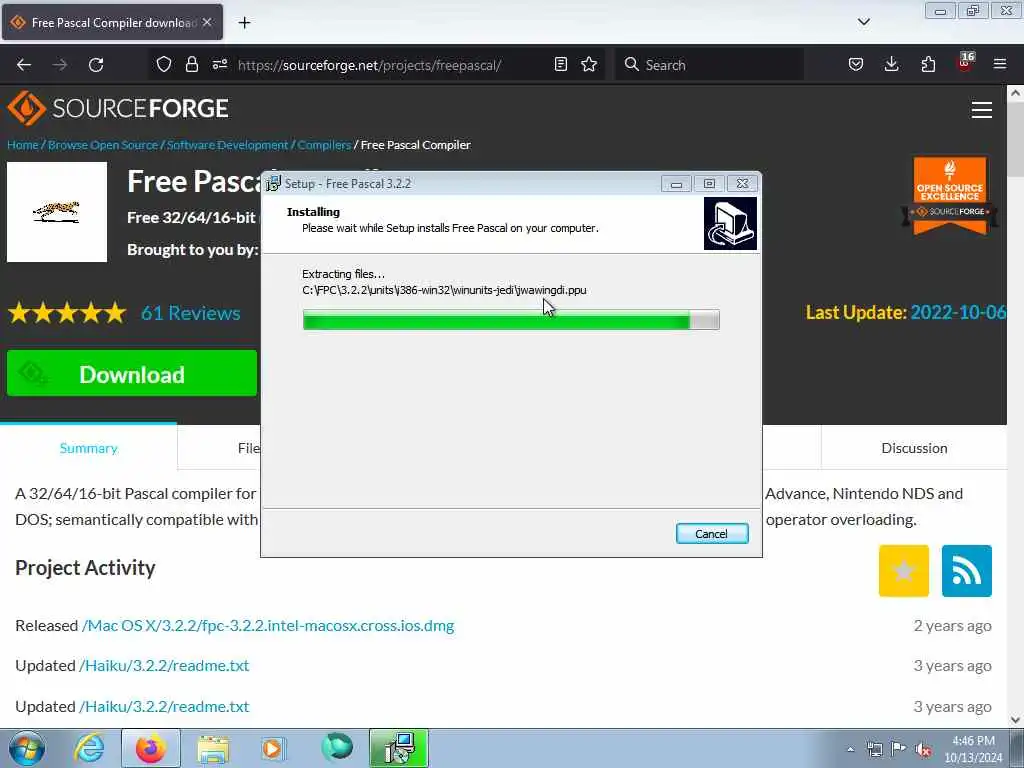Switch to the Summary tab

point(88,448)
